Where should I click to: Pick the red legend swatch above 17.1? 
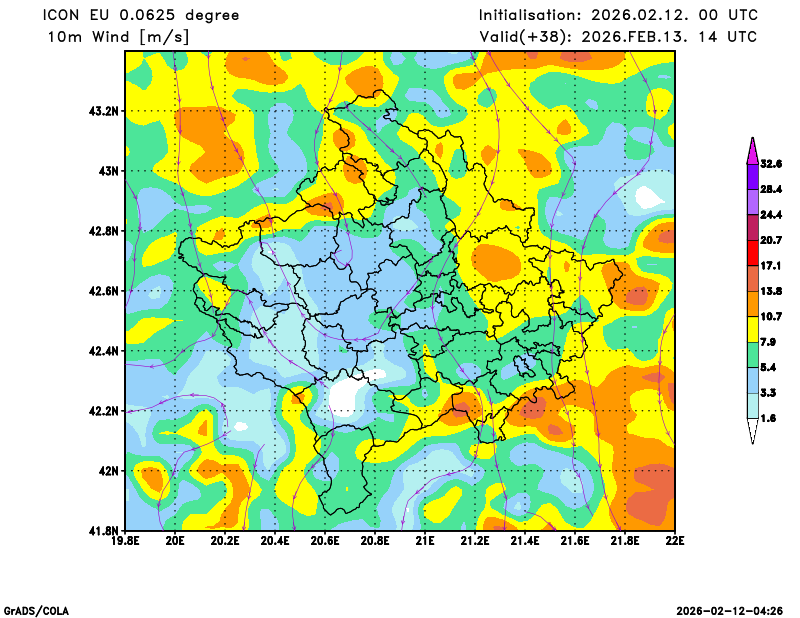click(752, 253)
